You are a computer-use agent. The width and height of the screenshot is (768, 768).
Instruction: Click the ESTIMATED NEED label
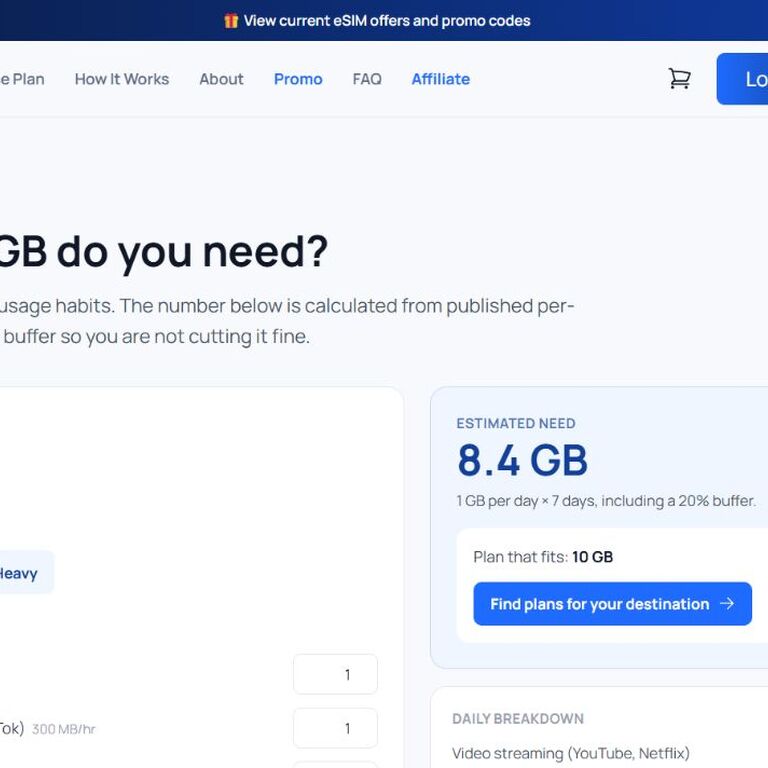click(x=516, y=423)
